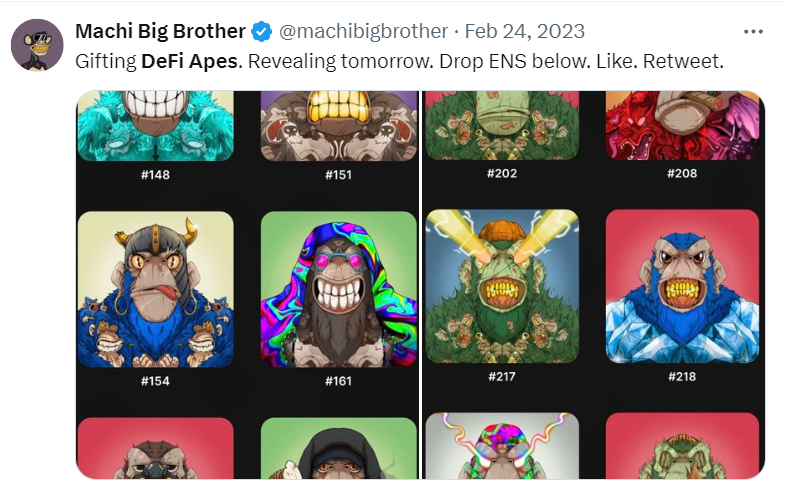Click Machi Big Brother profile avatar
Screen dimensions: 787x491
point(37,43)
